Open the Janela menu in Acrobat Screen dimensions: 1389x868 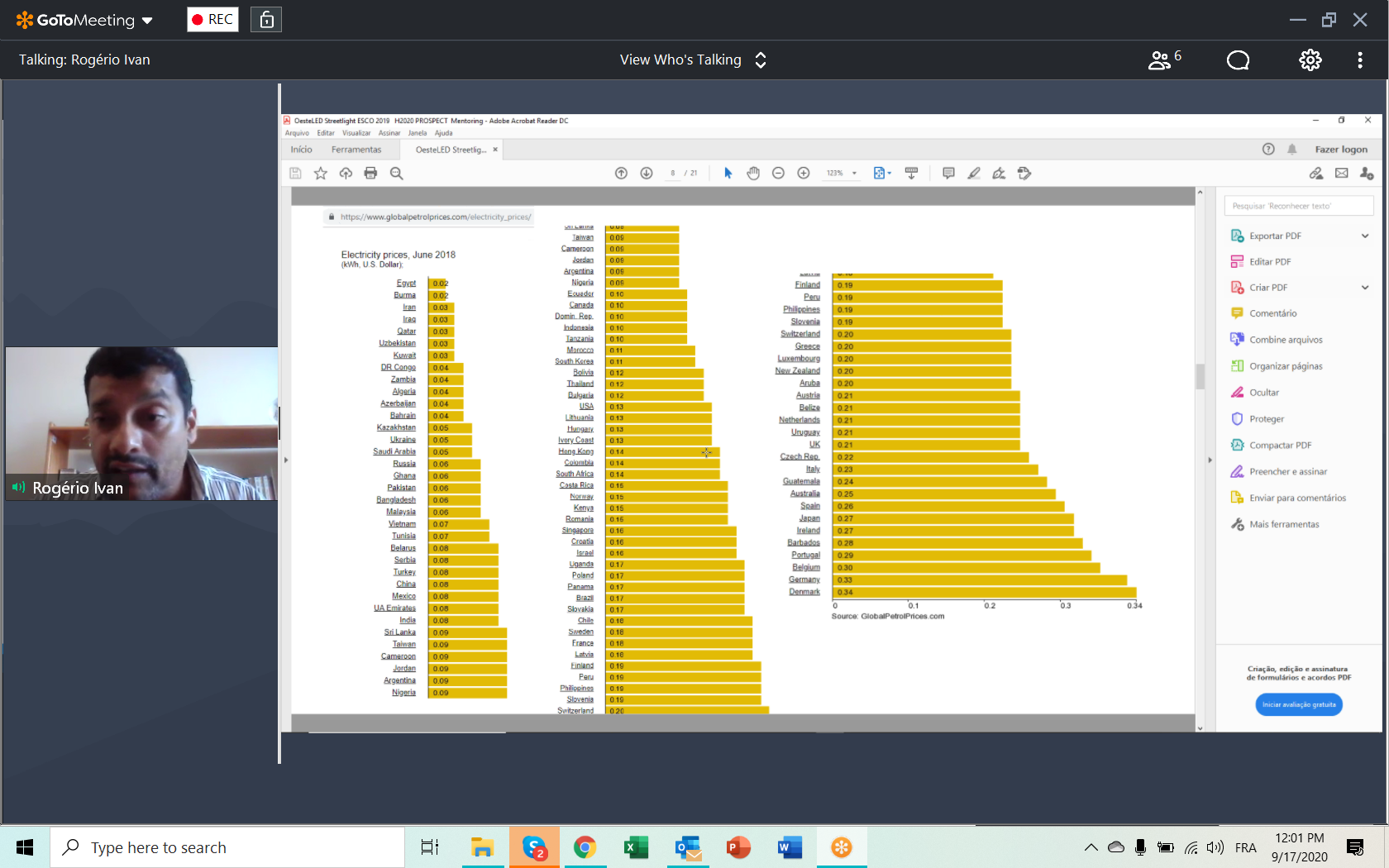coord(418,133)
